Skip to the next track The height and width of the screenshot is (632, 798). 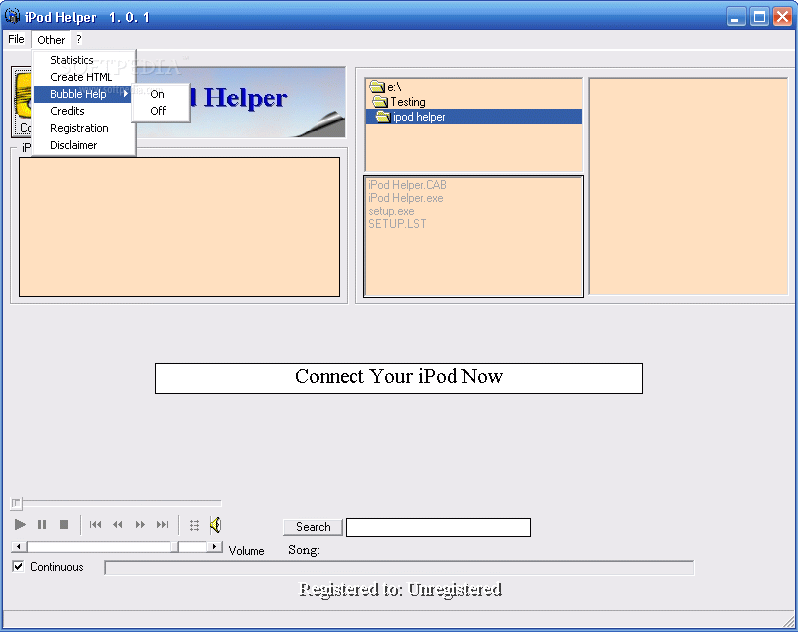pyautogui.click(x=162, y=525)
